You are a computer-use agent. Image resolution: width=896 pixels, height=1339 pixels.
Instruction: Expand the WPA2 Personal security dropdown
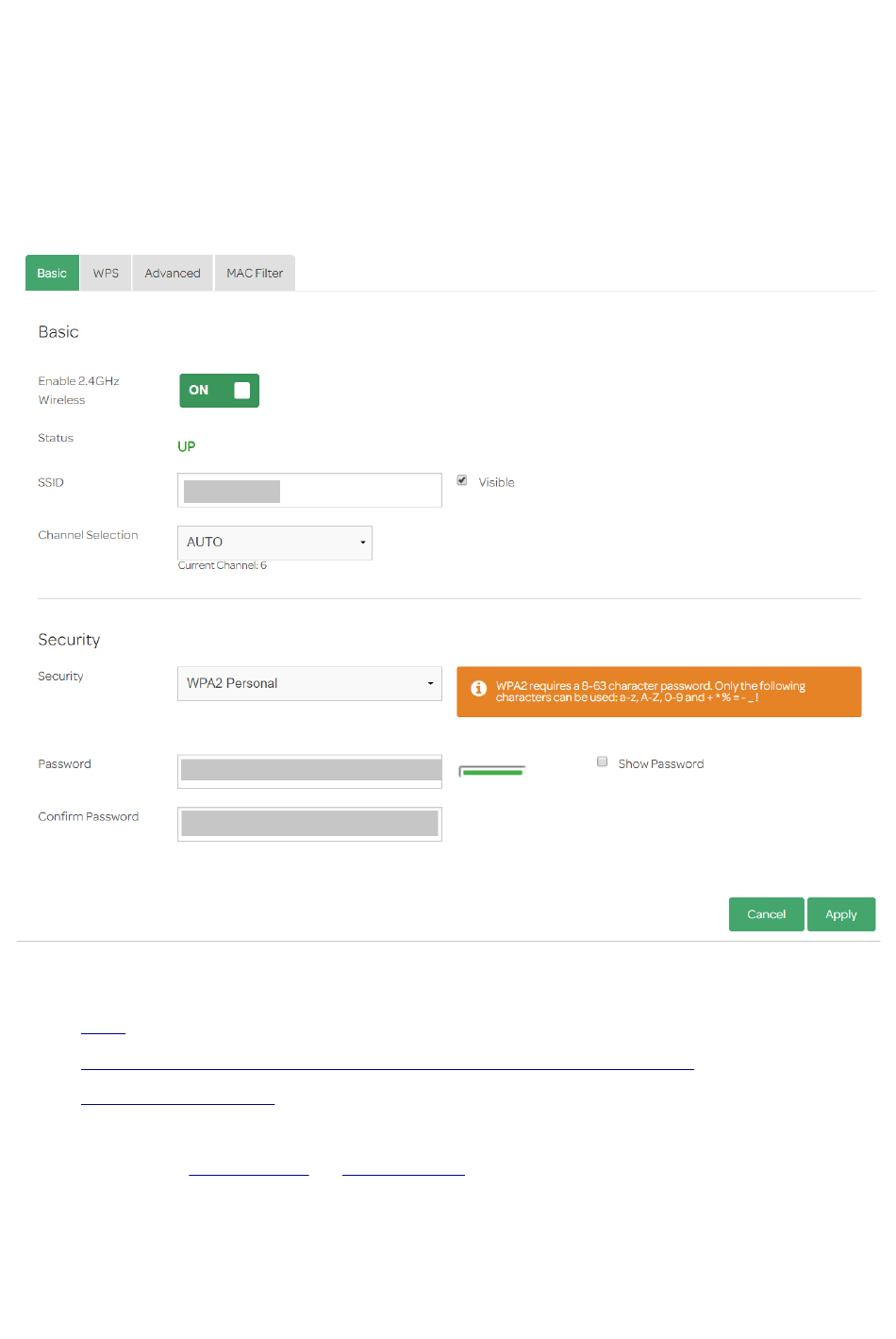(x=309, y=683)
